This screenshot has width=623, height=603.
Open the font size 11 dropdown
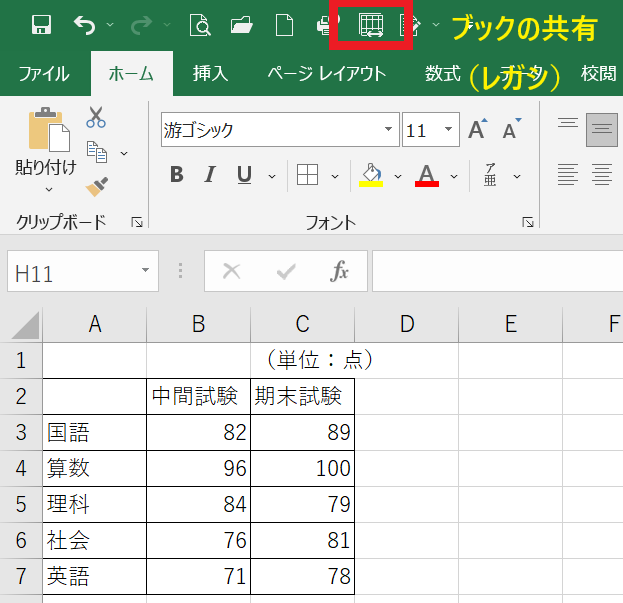point(449,129)
